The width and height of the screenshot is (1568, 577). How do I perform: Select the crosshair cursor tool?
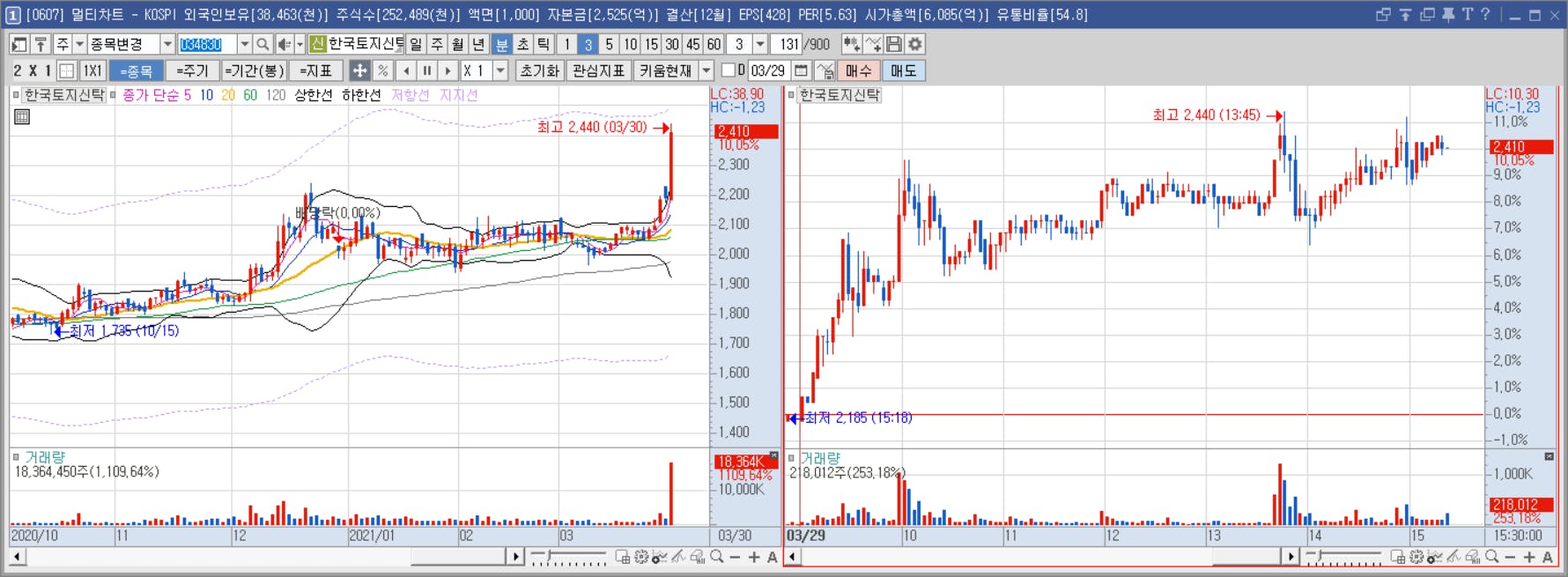pos(359,70)
